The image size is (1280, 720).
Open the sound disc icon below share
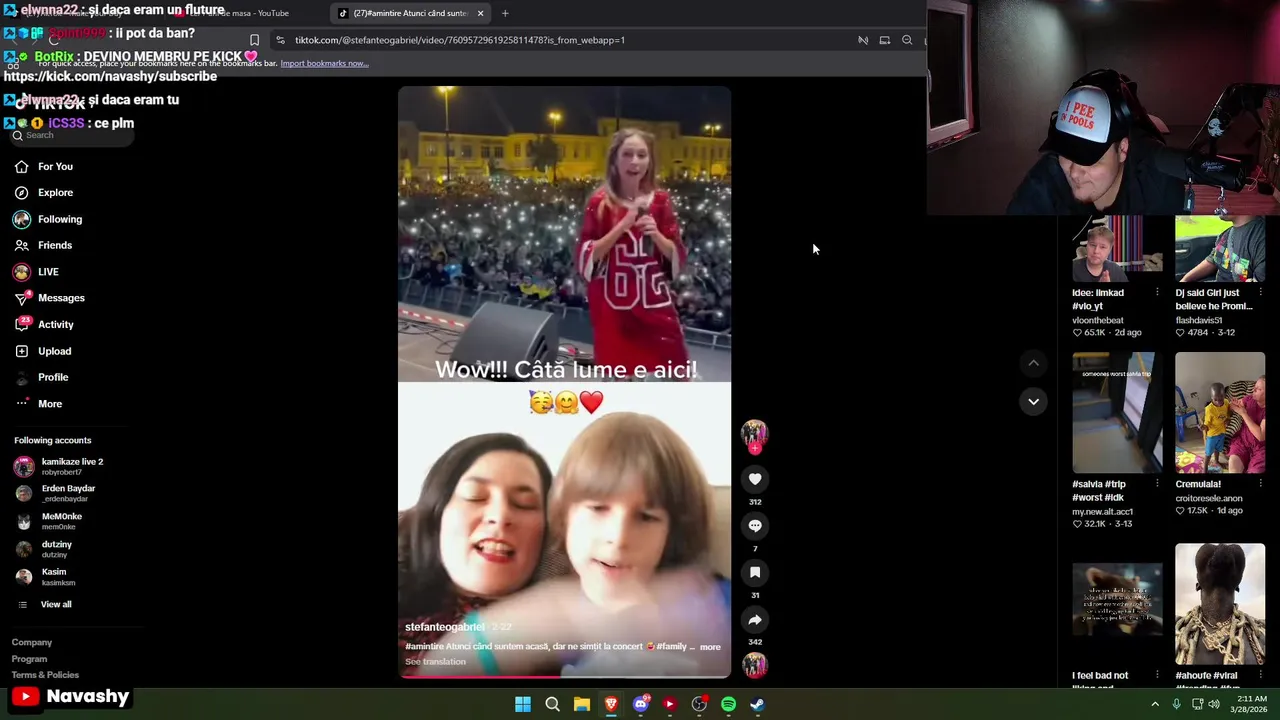(x=754, y=665)
